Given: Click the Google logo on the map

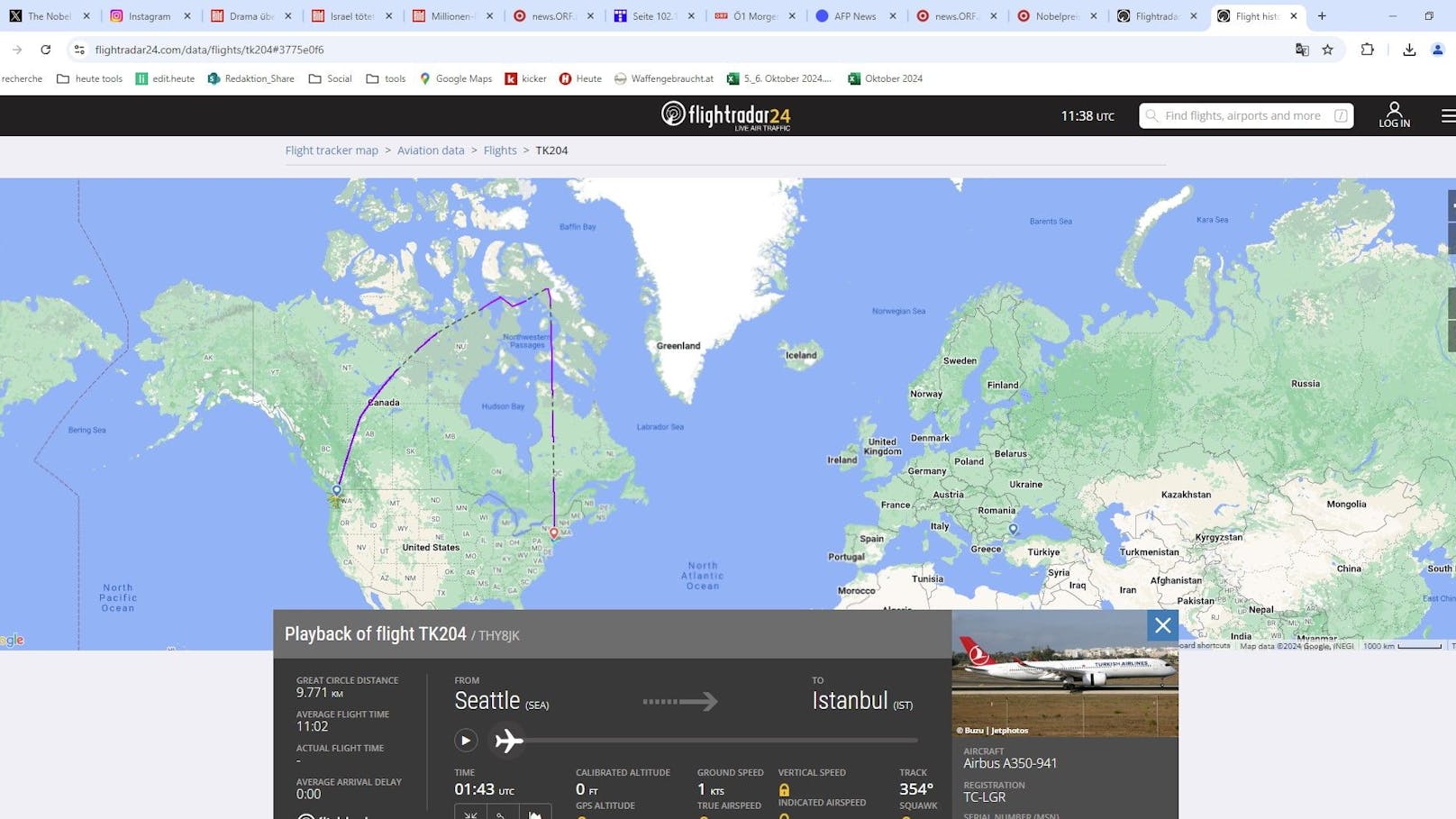Looking at the screenshot, I should [x=12, y=641].
